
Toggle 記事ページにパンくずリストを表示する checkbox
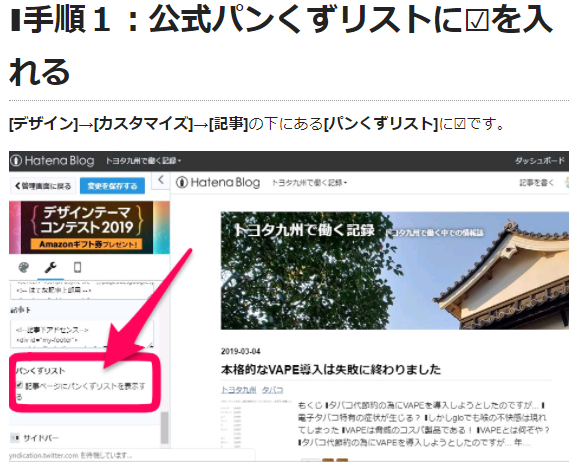pyautogui.click(x=20, y=385)
